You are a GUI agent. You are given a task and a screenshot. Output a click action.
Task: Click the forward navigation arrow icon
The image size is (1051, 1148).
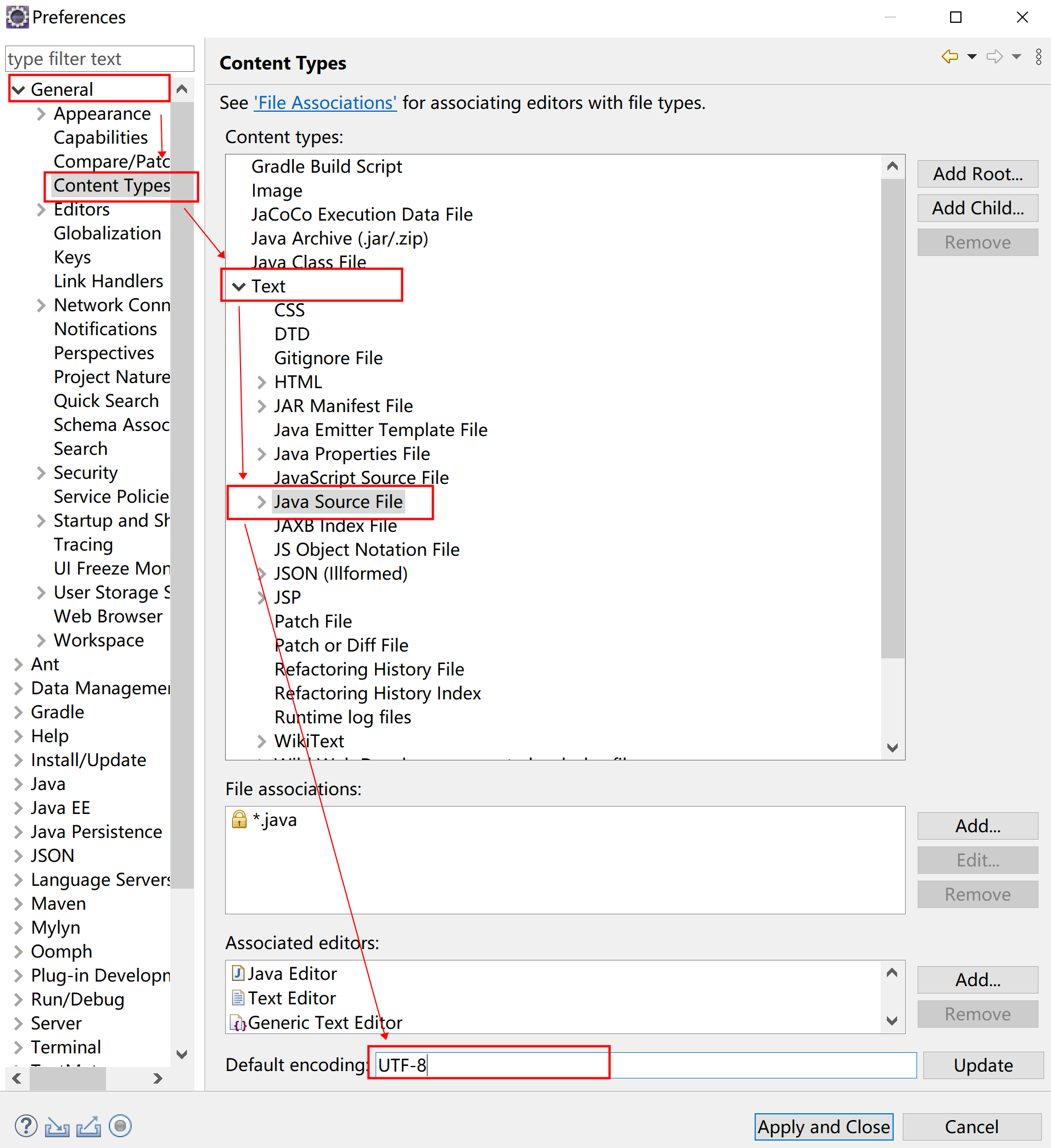click(995, 56)
